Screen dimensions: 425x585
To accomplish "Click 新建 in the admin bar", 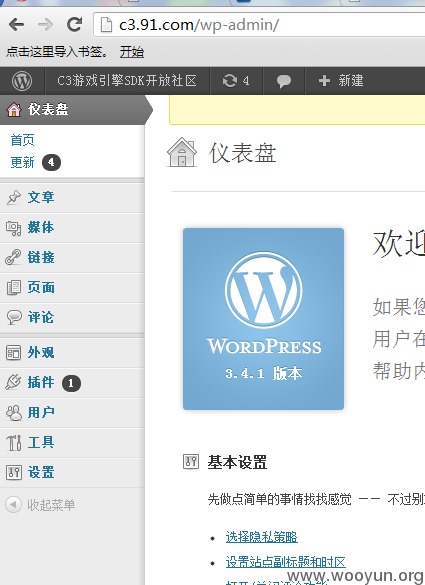I will 351,81.
